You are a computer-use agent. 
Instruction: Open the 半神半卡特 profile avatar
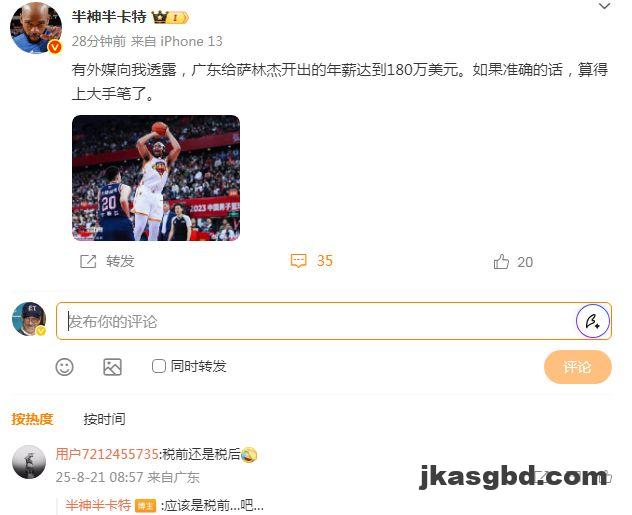pyautogui.click(x=36, y=28)
